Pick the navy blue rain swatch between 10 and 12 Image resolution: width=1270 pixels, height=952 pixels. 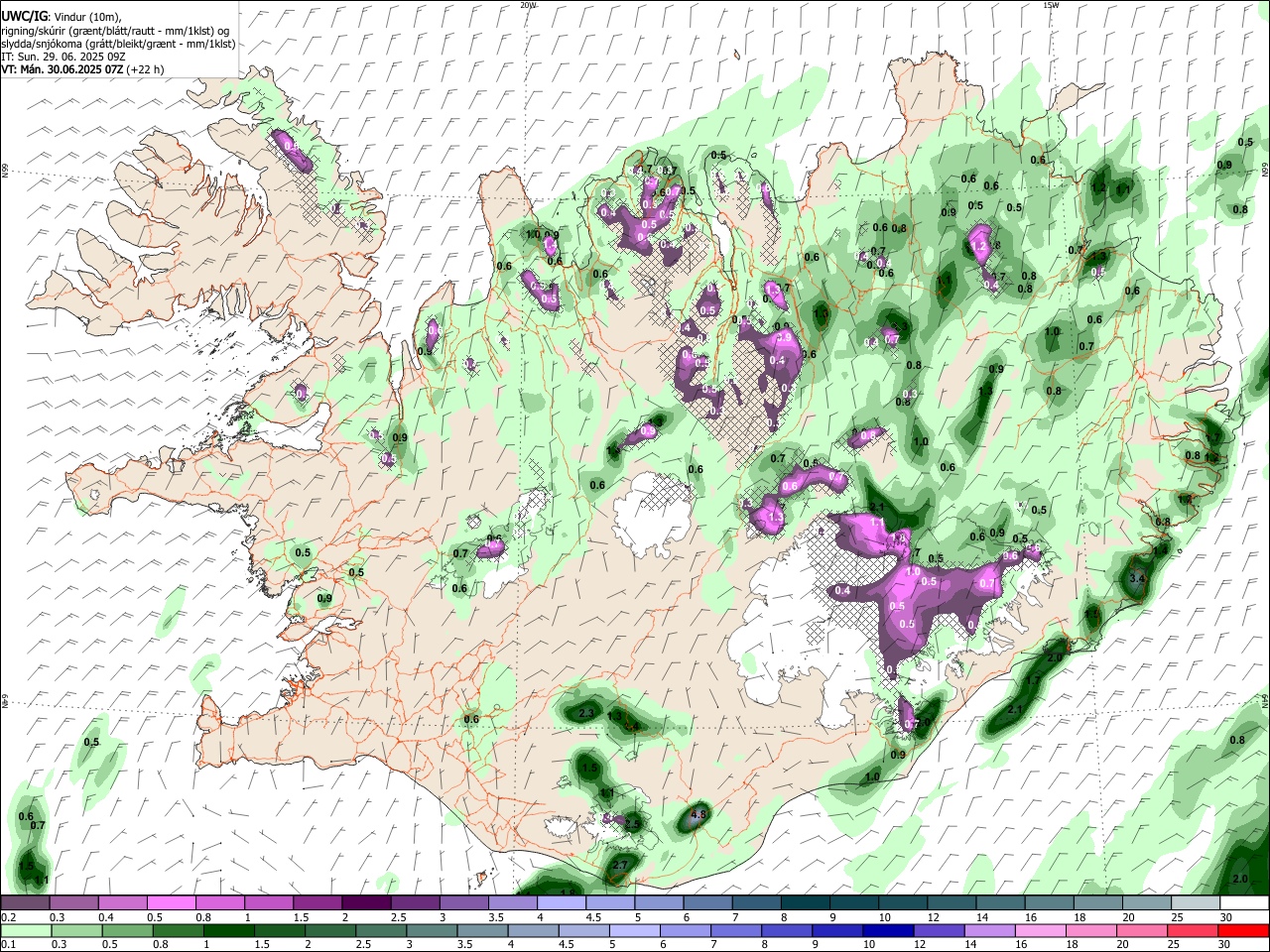click(888, 930)
